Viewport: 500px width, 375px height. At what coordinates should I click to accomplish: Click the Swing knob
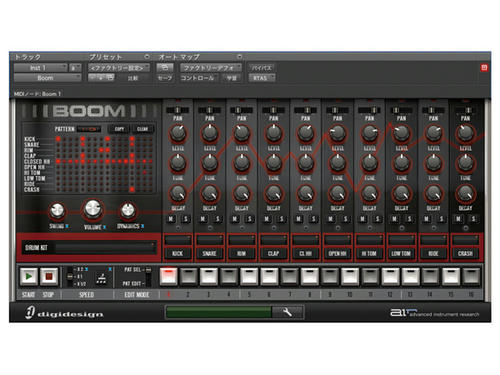click(57, 210)
